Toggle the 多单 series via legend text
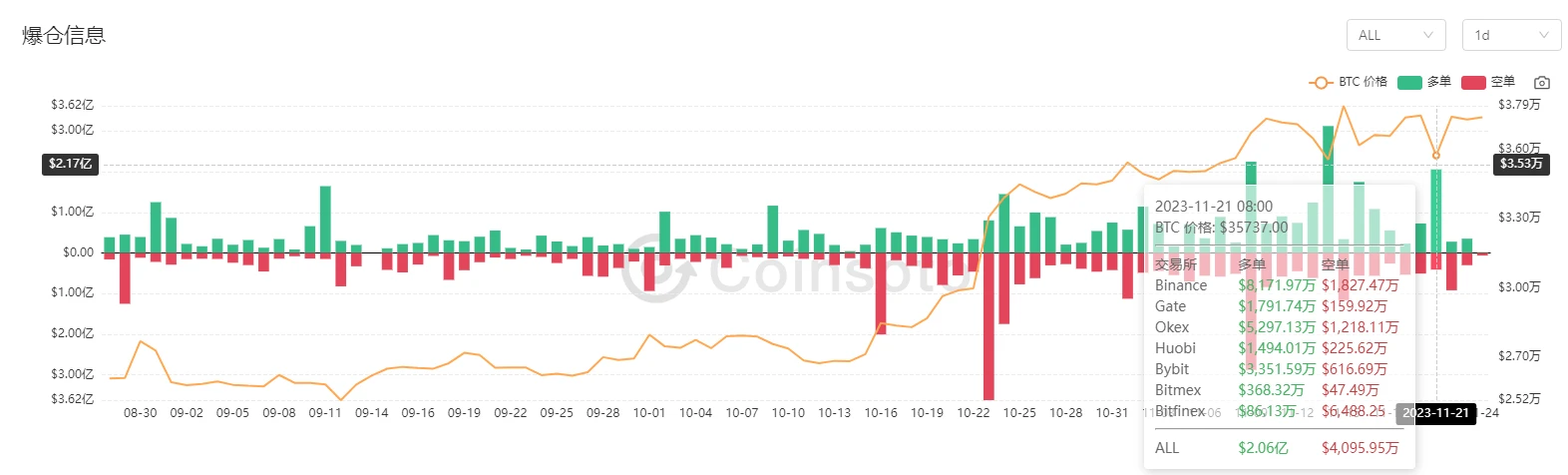The height and width of the screenshot is (475, 1568). (x=1439, y=82)
